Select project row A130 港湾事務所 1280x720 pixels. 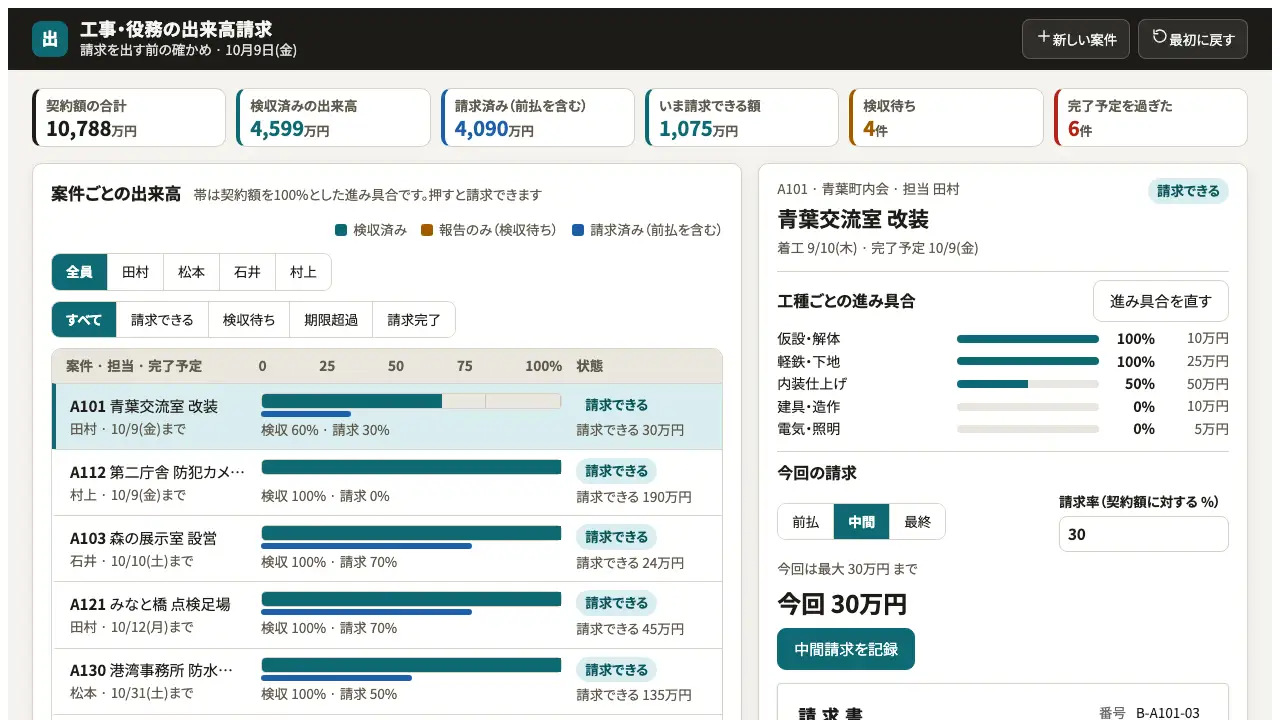click(x=387, y=681)
